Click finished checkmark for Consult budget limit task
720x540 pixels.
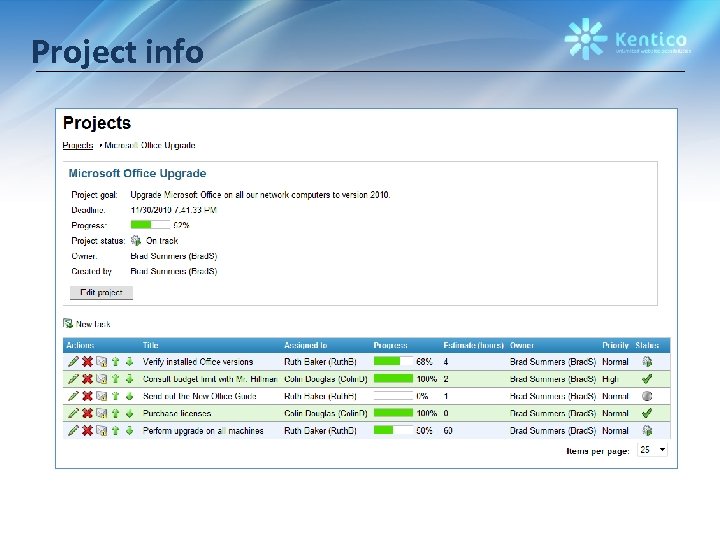coord(647,379)
